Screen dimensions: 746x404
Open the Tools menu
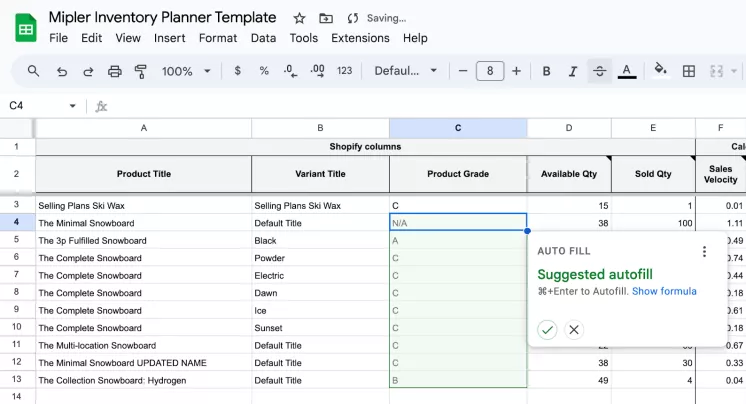pyautogui.click(x=304, y=38)
